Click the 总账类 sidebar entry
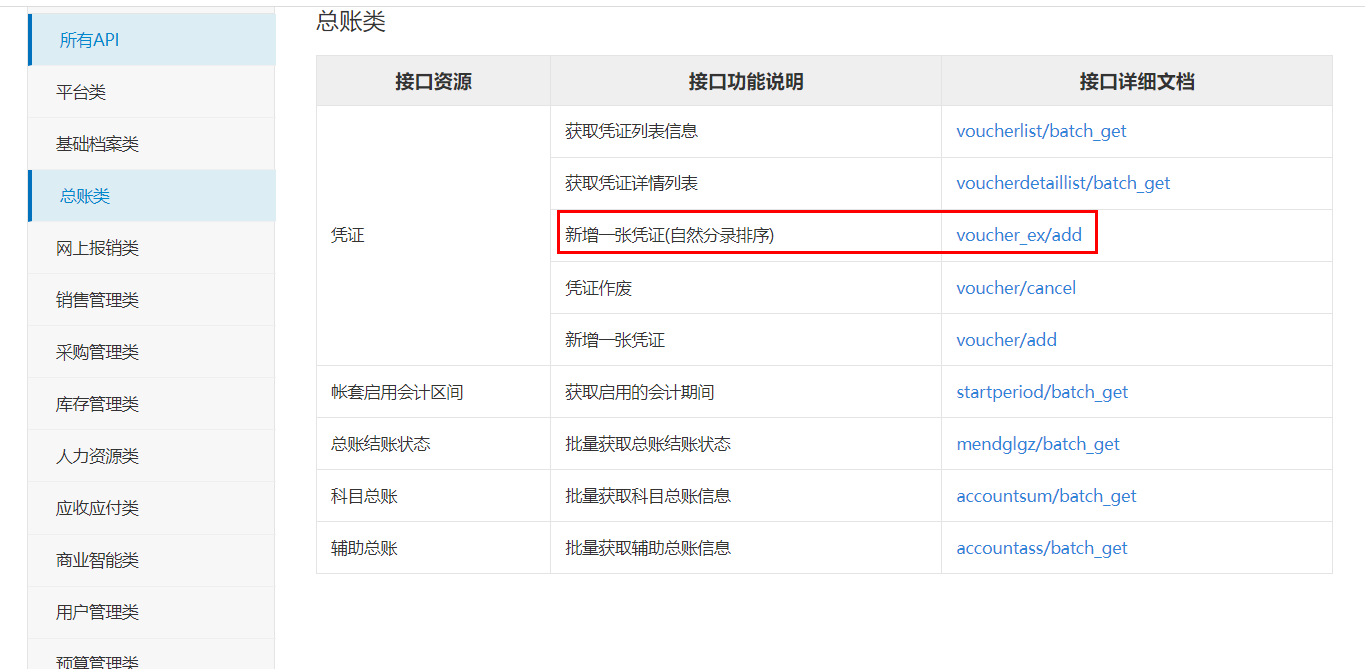The width and height of the screenshot is (1365, 669). (x=85, y=196)
